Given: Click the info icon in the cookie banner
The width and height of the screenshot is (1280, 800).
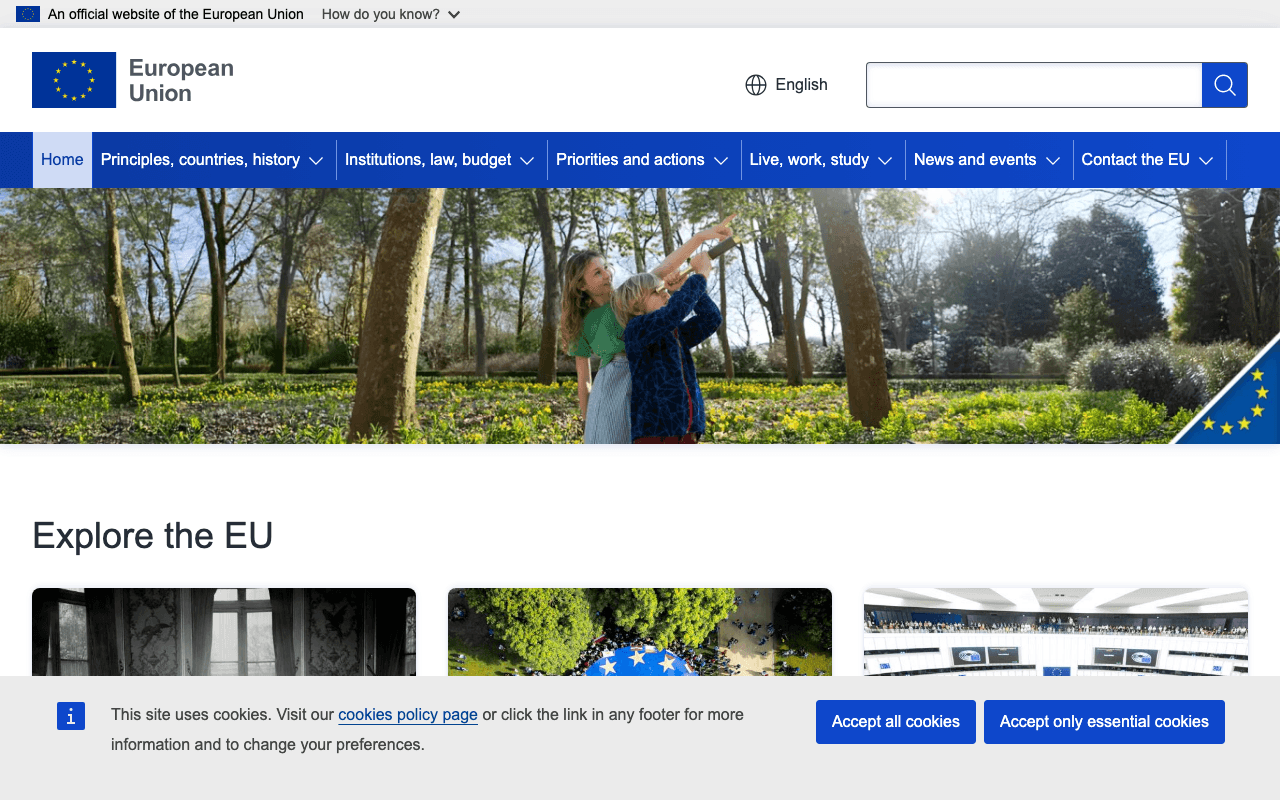Looking at the screenshot, I should click(70, 716).
